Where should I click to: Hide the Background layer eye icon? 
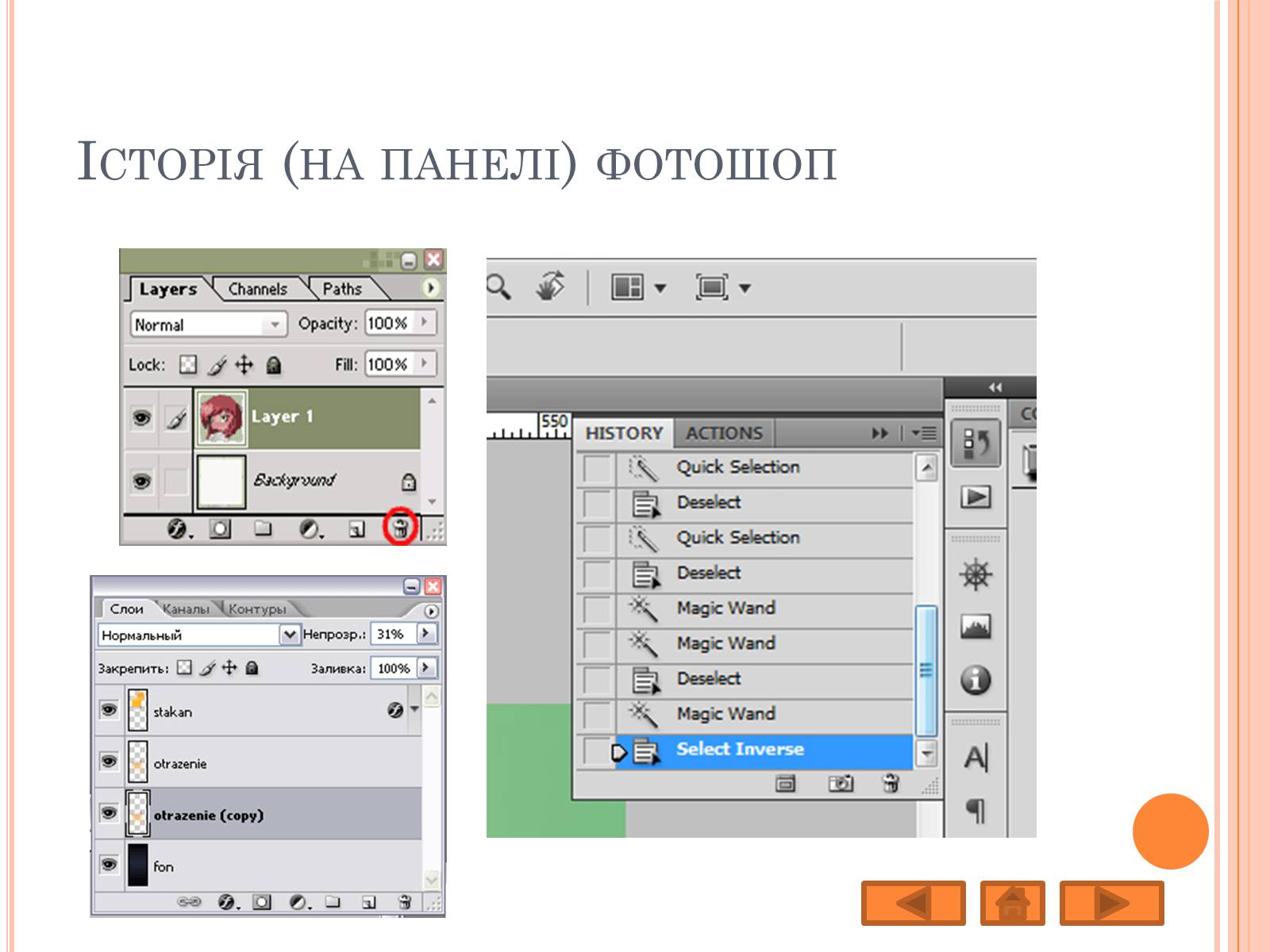[142, 481]
